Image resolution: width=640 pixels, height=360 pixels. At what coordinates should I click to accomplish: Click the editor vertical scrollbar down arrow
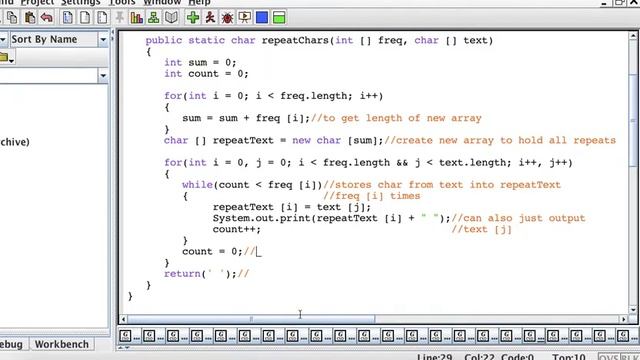coord(633,310)
